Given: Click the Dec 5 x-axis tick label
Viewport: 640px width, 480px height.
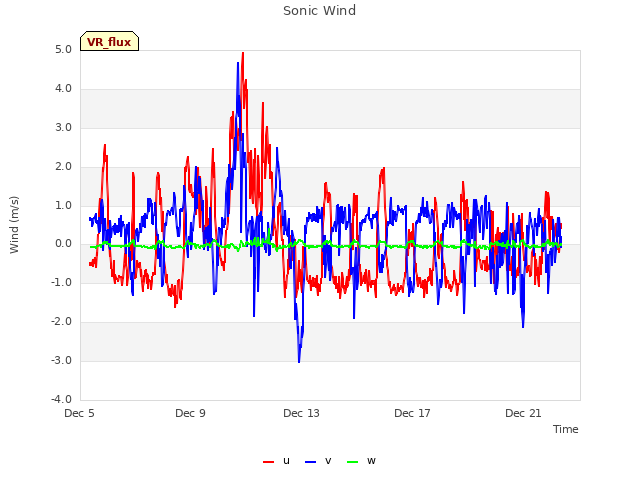Looking at the screenshot, I should [x=79, y=413].
